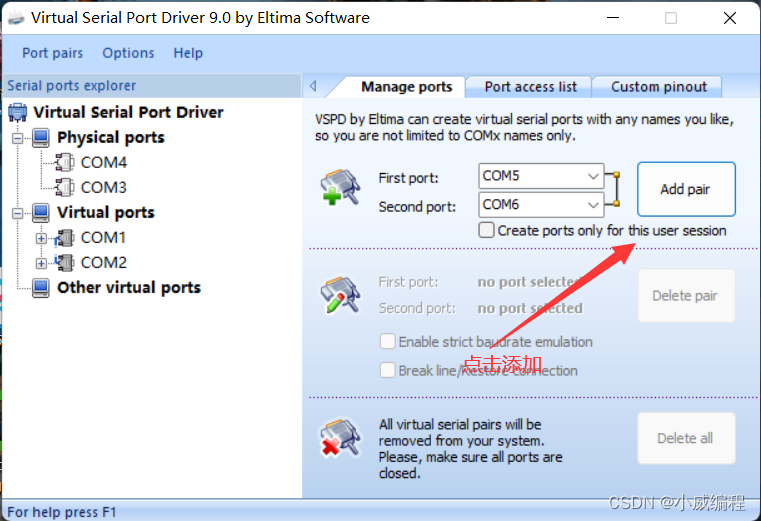The height and width of the screenshot is (521, 761).
Task: Minimize the Virtual Serial Port Driver window
Action: tap(613, 18)
